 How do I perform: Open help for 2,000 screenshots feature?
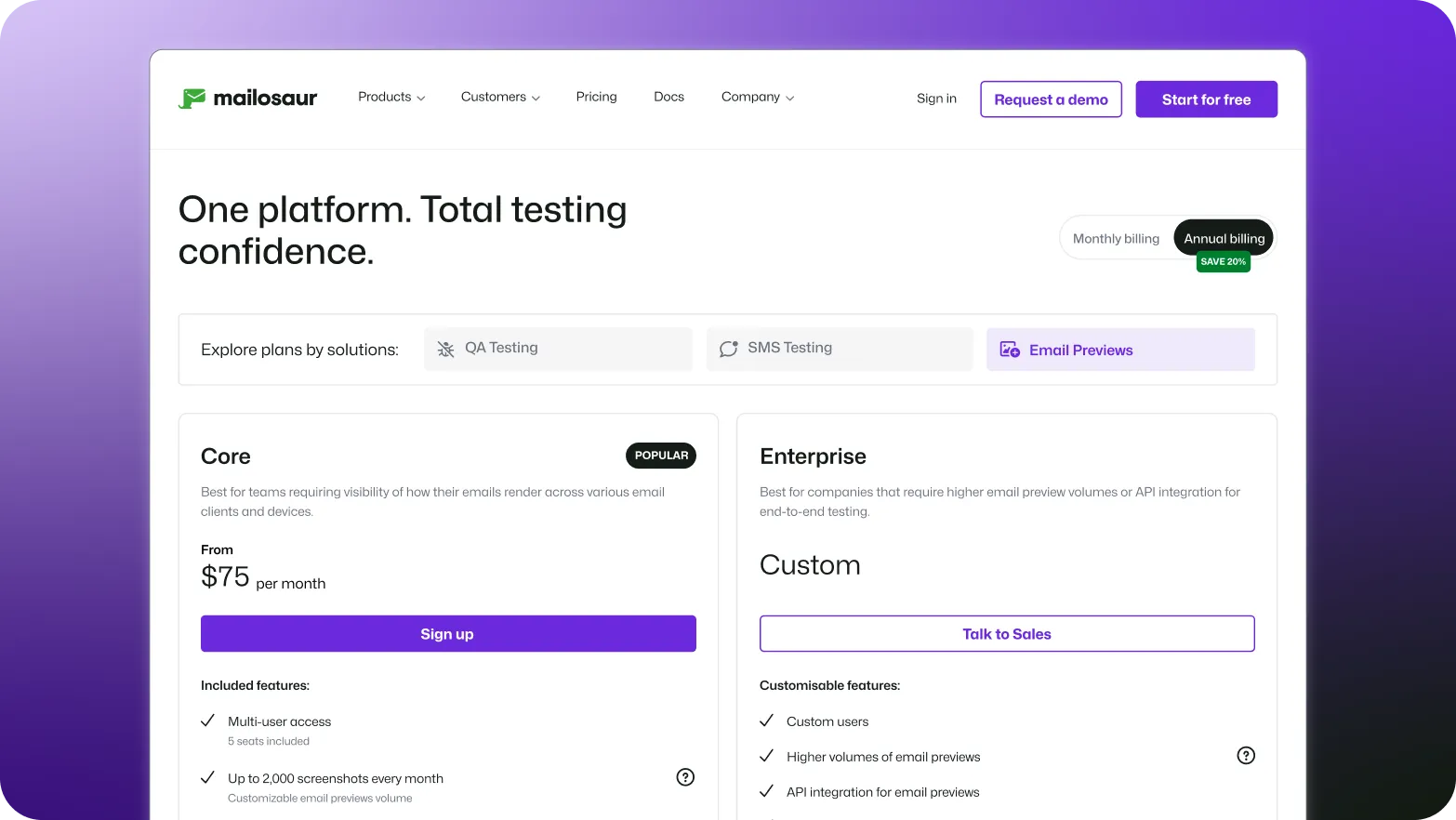[x=685, y=777]
